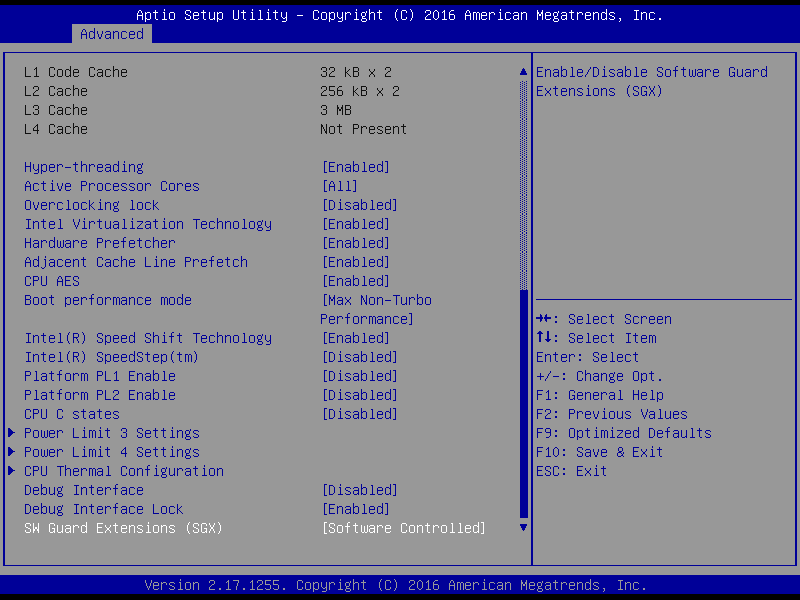800x600 pixels.
Task: Open Power Limit 3 Settings submenu
Action: [111, 433]
